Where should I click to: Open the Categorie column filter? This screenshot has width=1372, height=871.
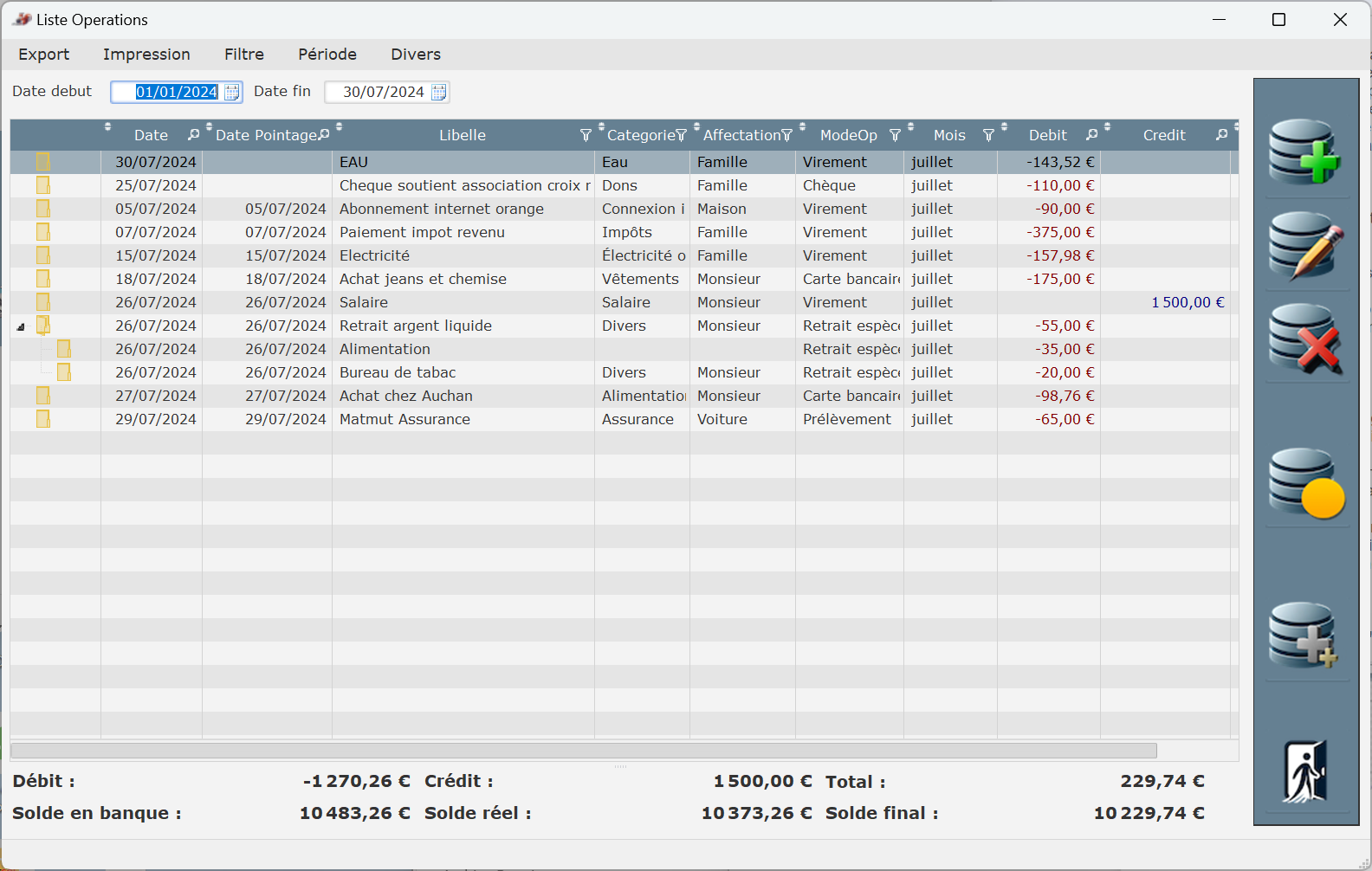(681, 136)
